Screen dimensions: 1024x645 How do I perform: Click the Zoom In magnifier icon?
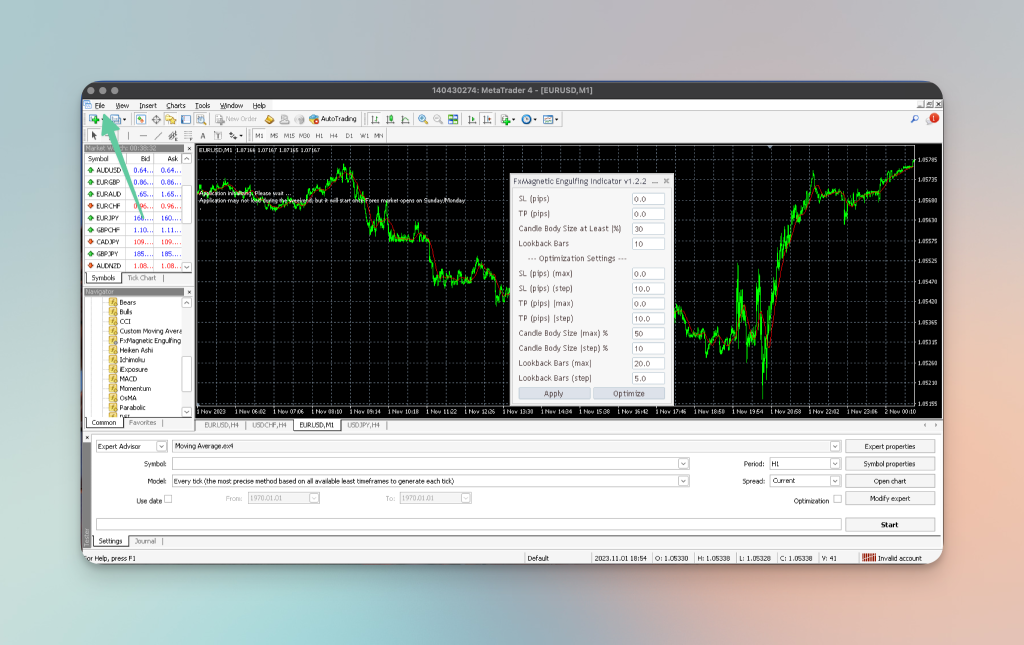pos(423,119)
